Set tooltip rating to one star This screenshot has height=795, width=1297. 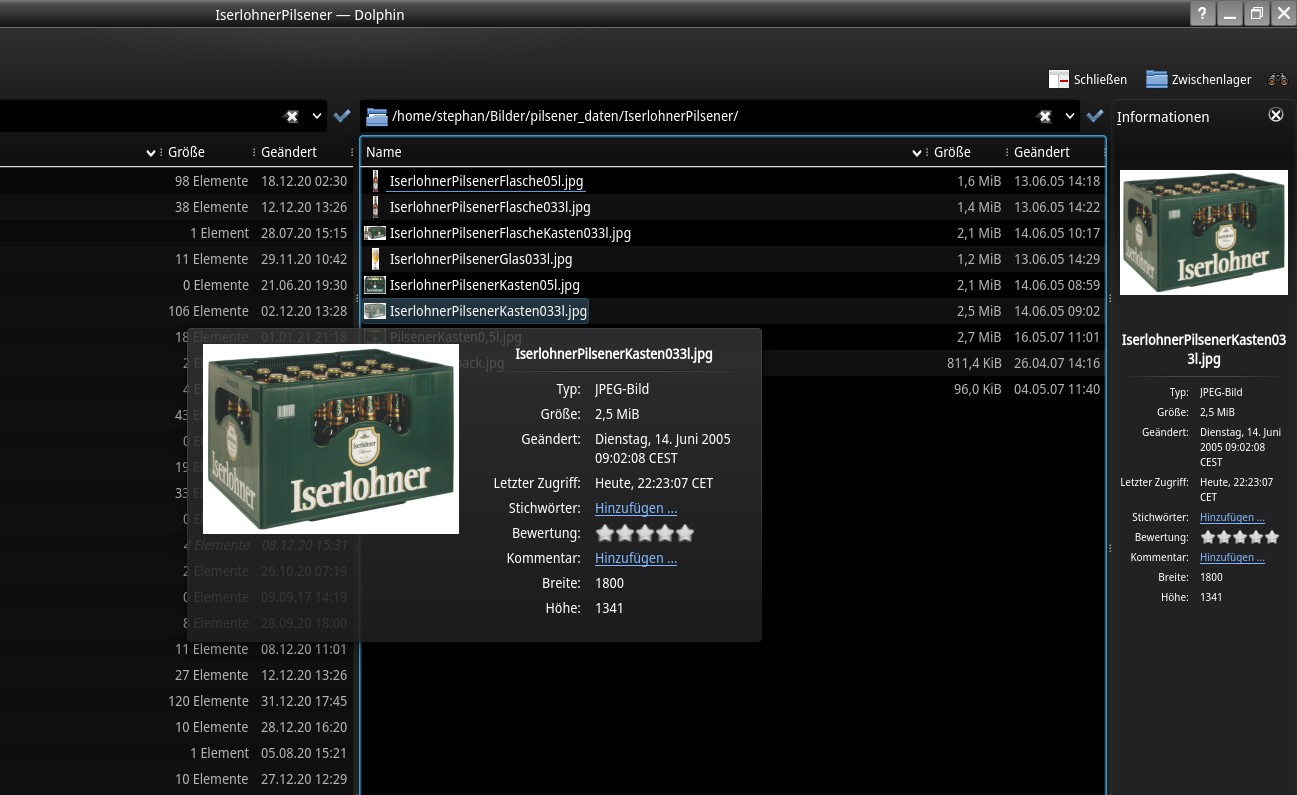tap(605, 533)
